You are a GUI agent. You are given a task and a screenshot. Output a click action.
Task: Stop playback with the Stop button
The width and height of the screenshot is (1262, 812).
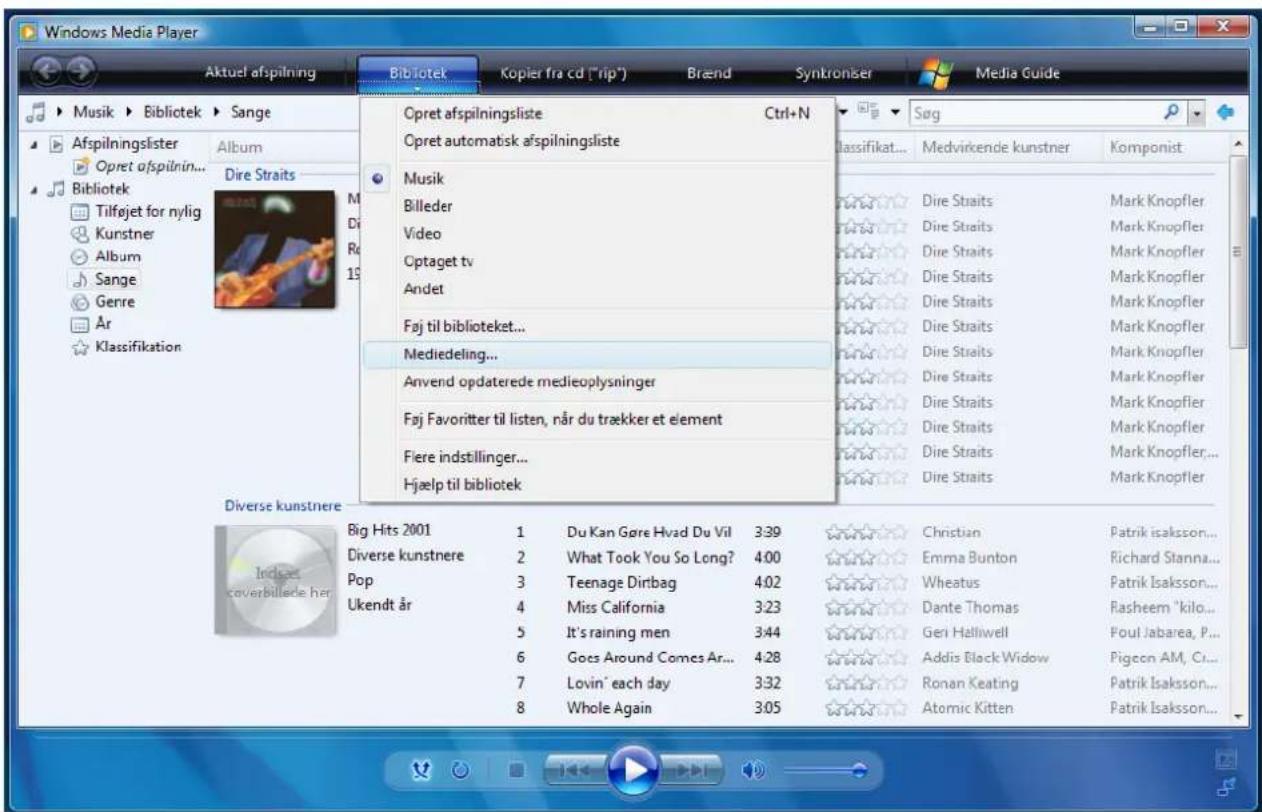[516, 772]
